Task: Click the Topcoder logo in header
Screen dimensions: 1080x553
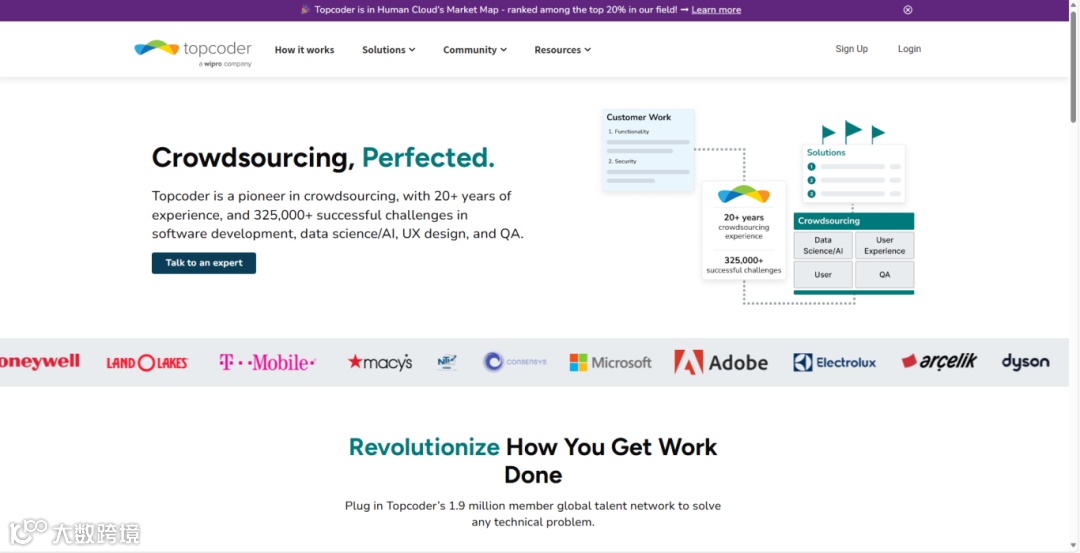Action: coord(193,53)
